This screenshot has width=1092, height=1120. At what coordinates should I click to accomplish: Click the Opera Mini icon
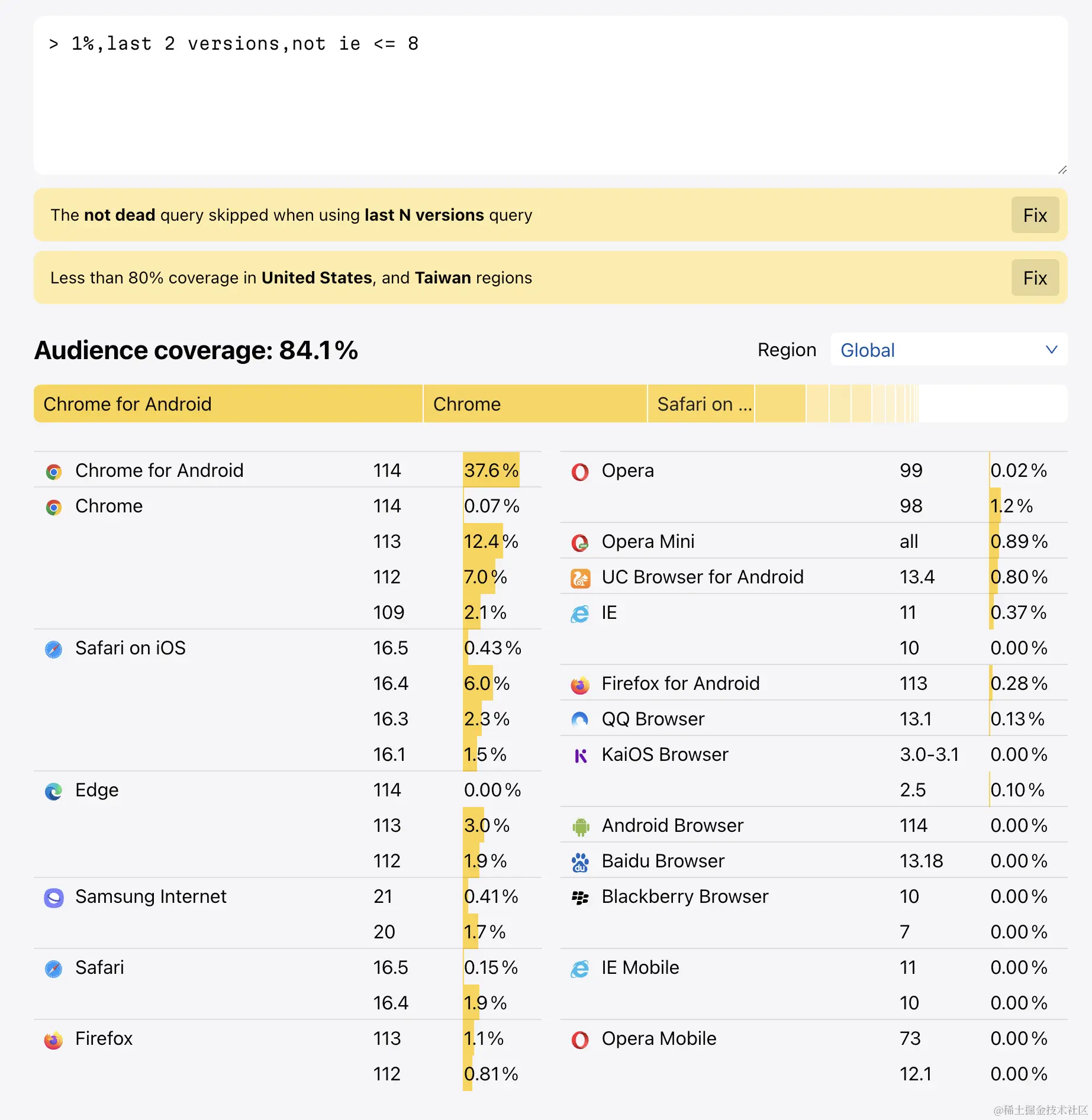(580, 543)
